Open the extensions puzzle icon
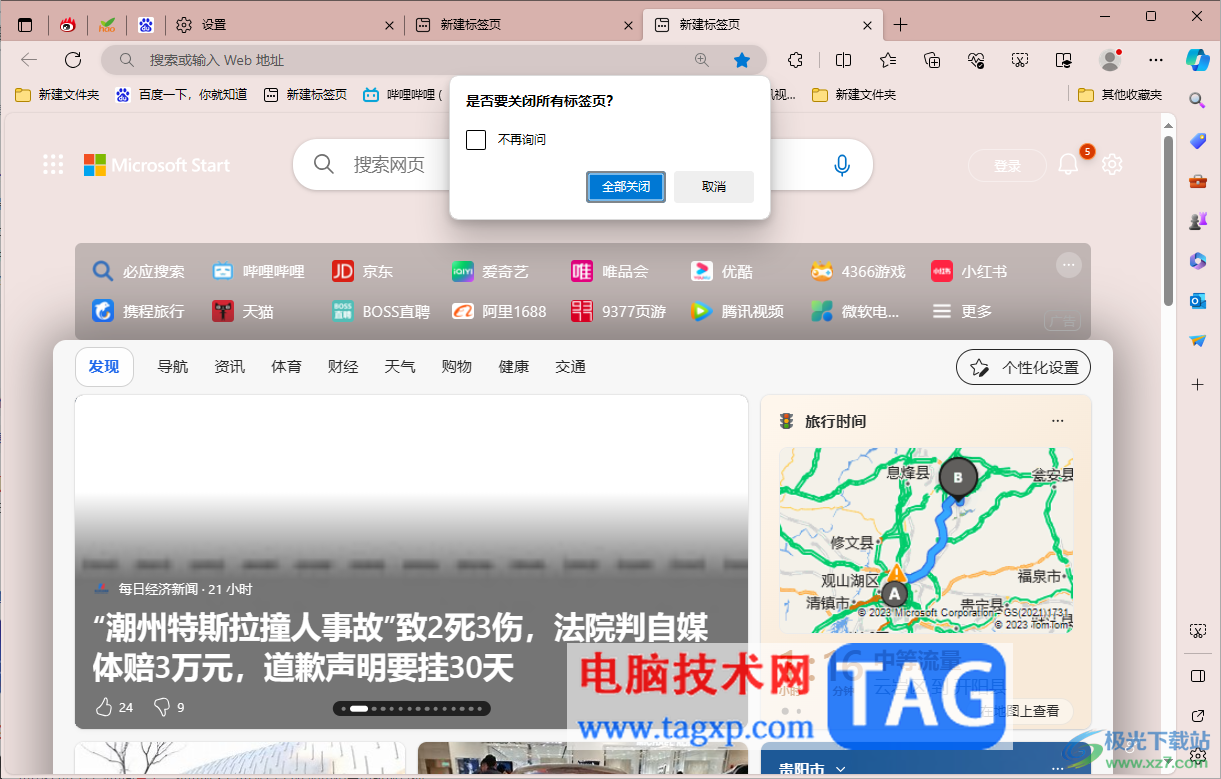 [796, 60]
